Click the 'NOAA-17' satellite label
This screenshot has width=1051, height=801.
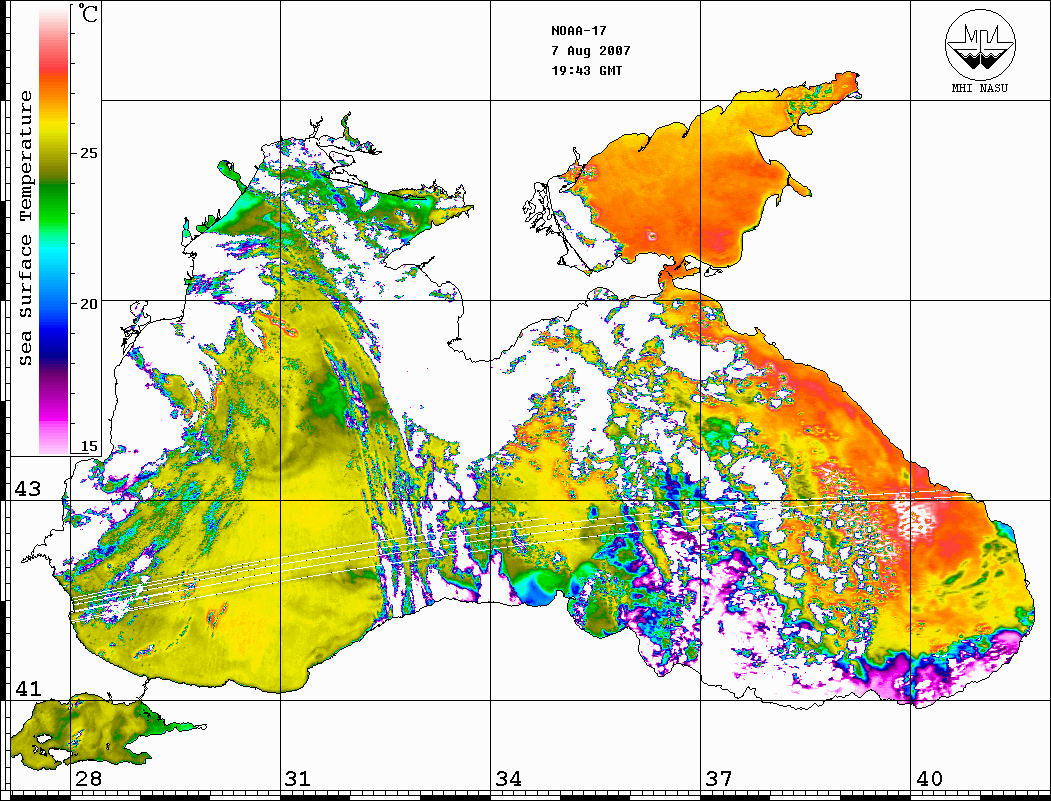point(578,31)
